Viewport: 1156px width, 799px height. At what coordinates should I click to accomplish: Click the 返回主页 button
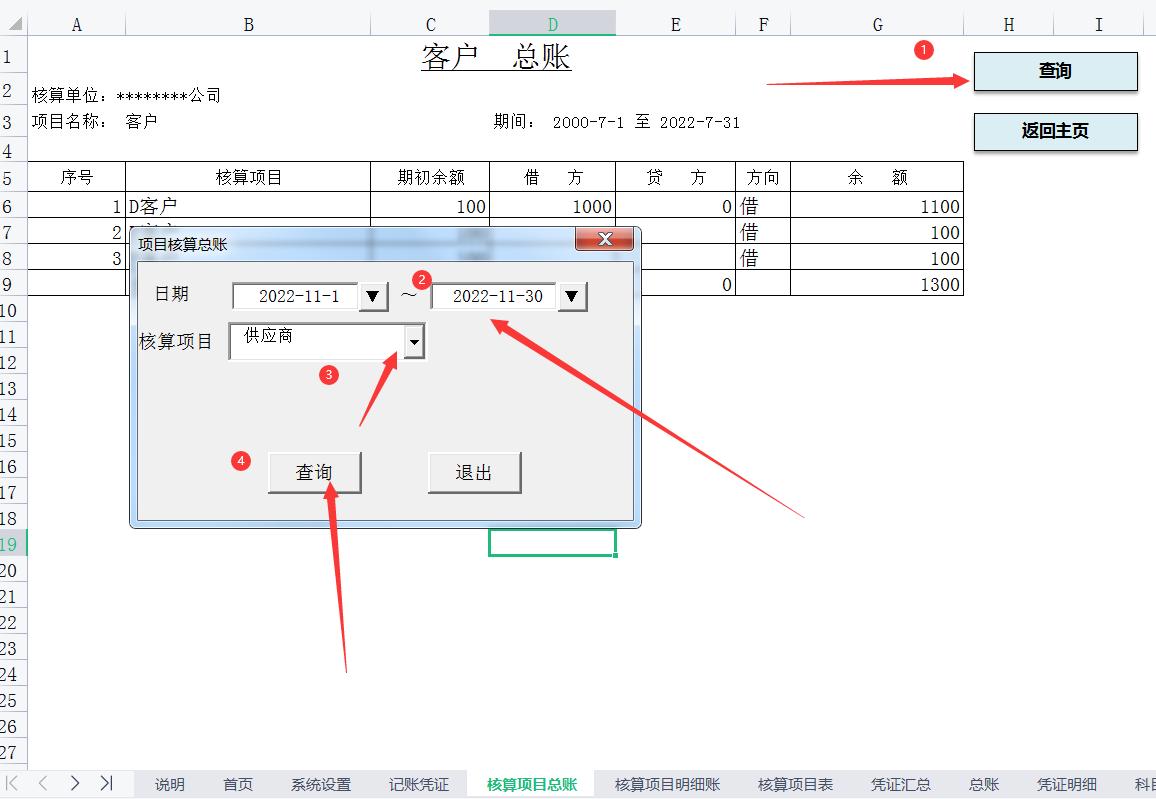point(1054,132)
